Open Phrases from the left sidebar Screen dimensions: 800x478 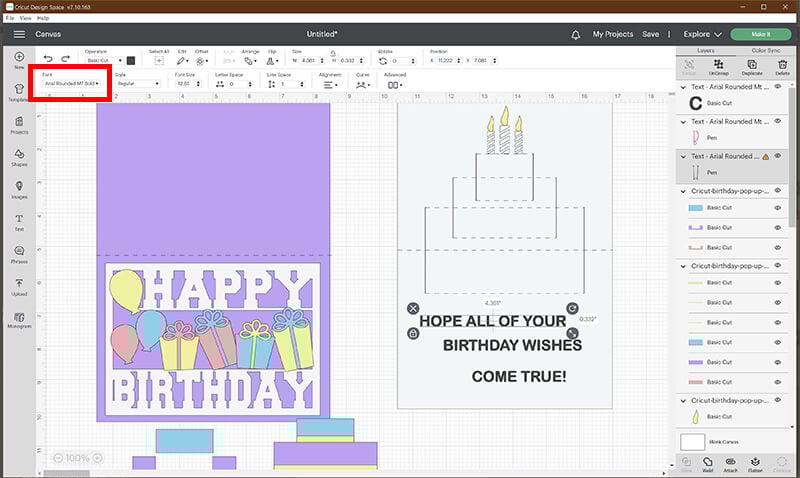19,250
